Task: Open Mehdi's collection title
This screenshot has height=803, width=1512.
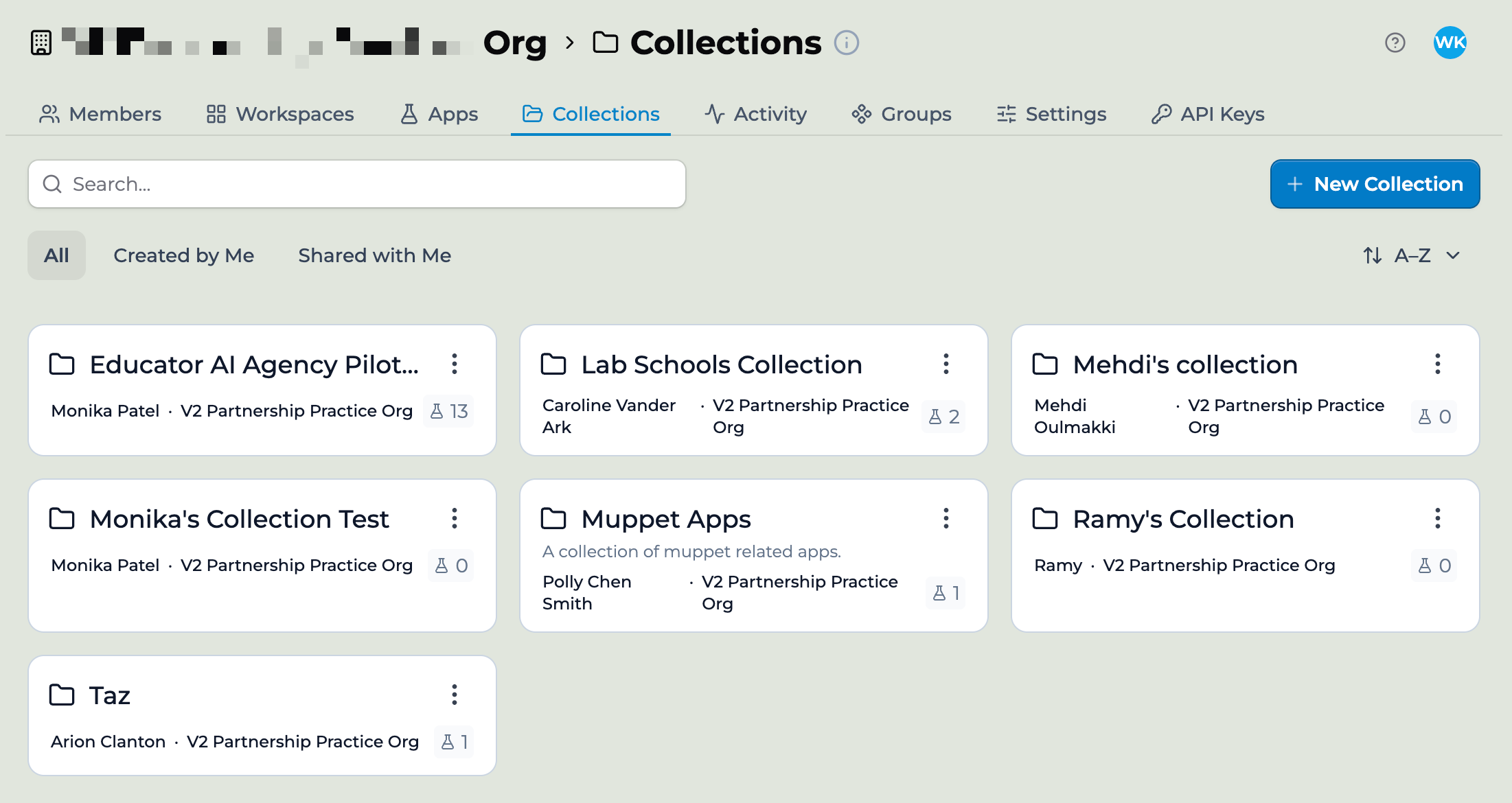Action: pos(1185,364)
